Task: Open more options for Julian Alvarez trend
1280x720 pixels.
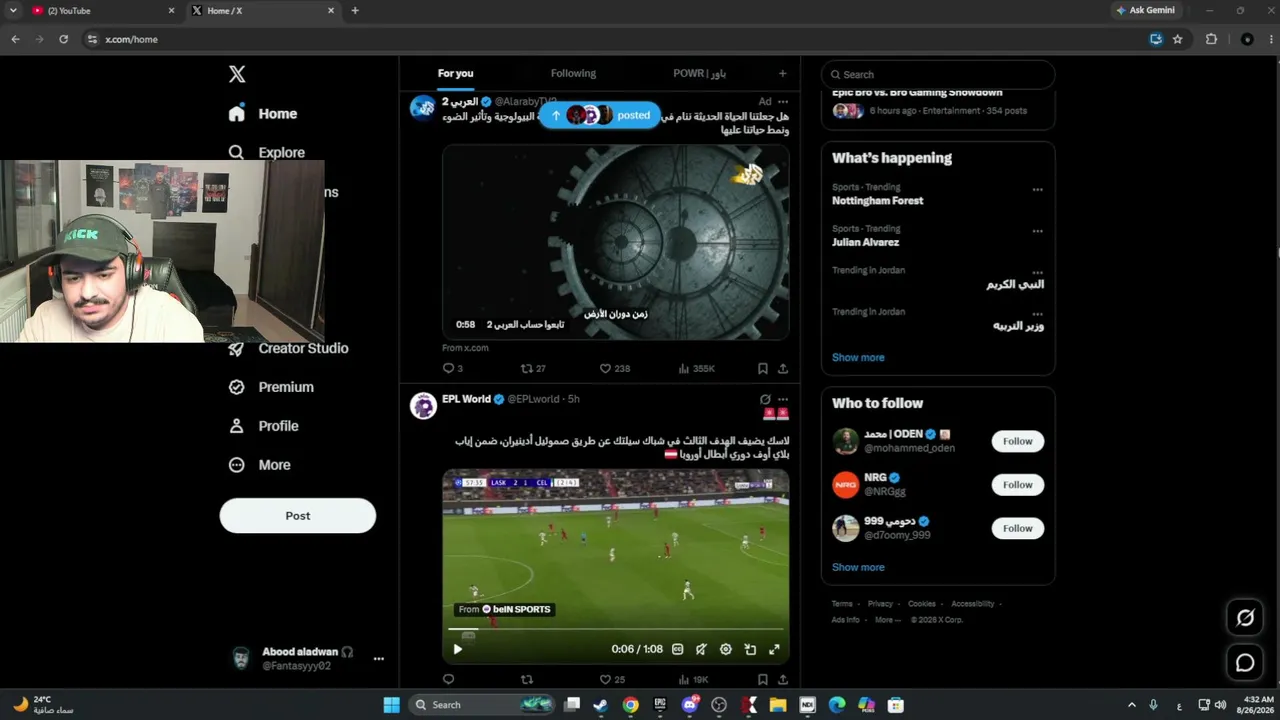Action: point(1037,231)
